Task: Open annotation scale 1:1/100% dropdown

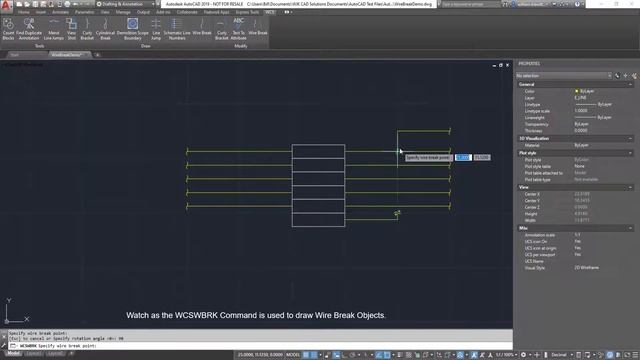Action: click(x=506, y=355)
